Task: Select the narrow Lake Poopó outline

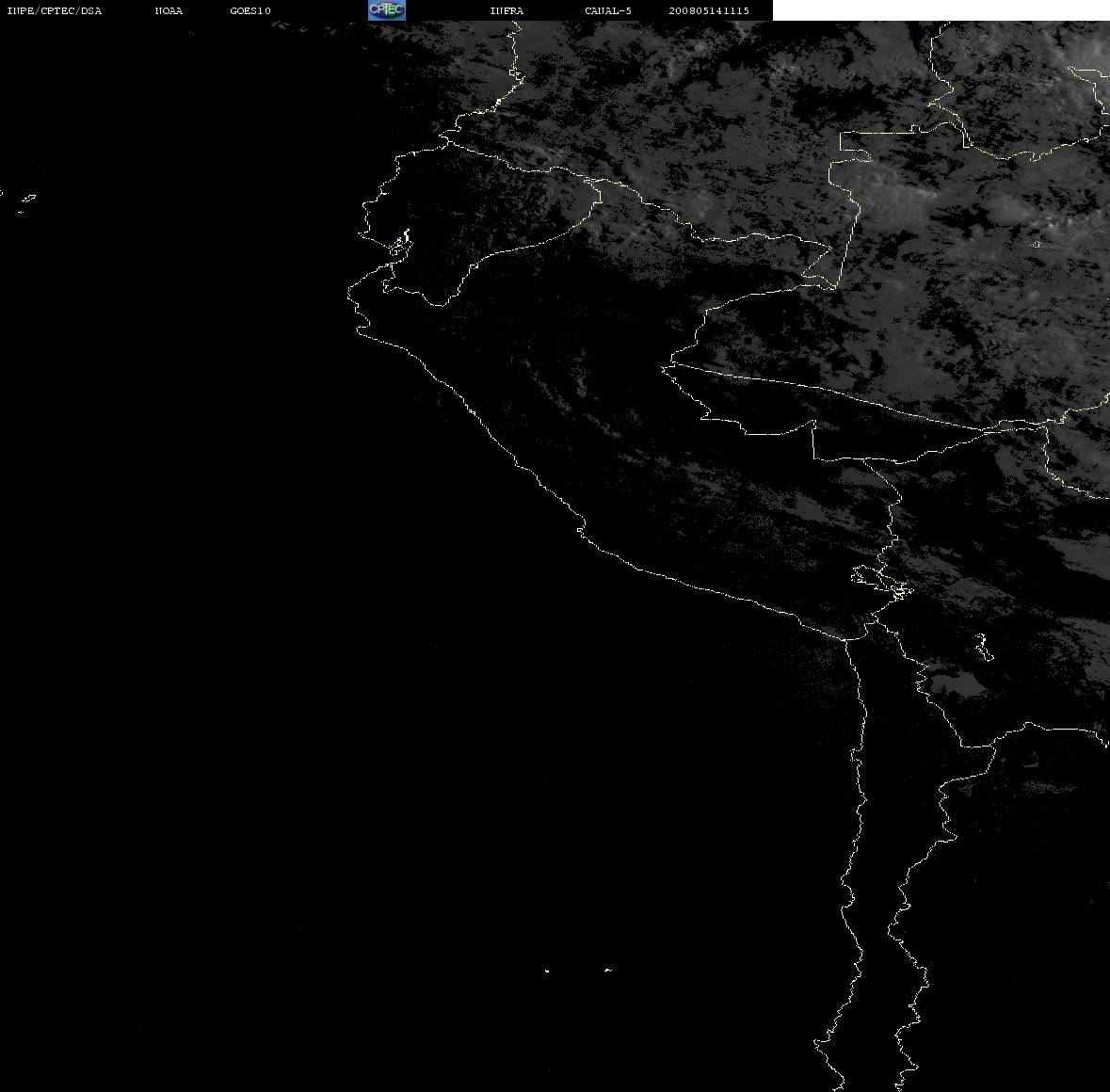Action: (983, 648)
